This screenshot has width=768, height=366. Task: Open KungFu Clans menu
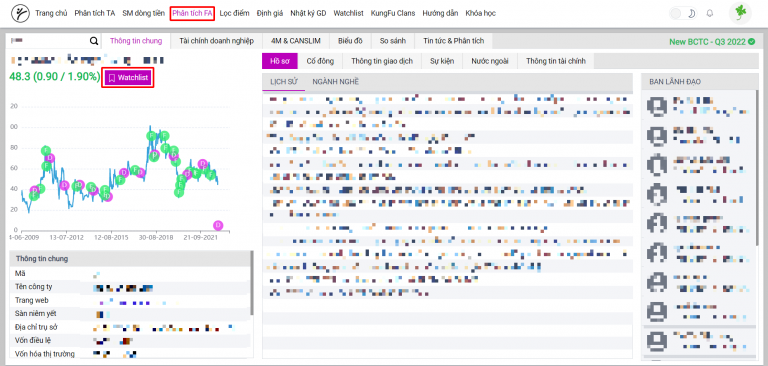[393, 13]
